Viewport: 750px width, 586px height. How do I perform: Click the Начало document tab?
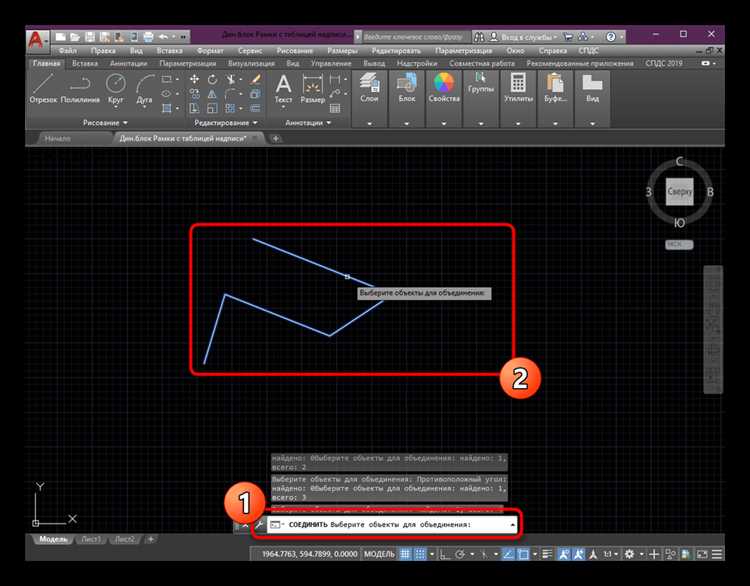coord(57,138)
